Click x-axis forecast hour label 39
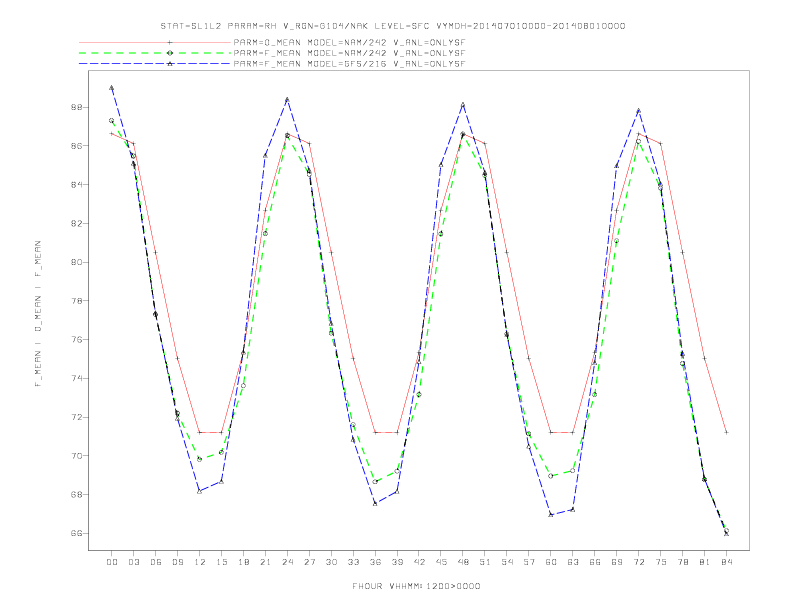 [x=397, y=562]
